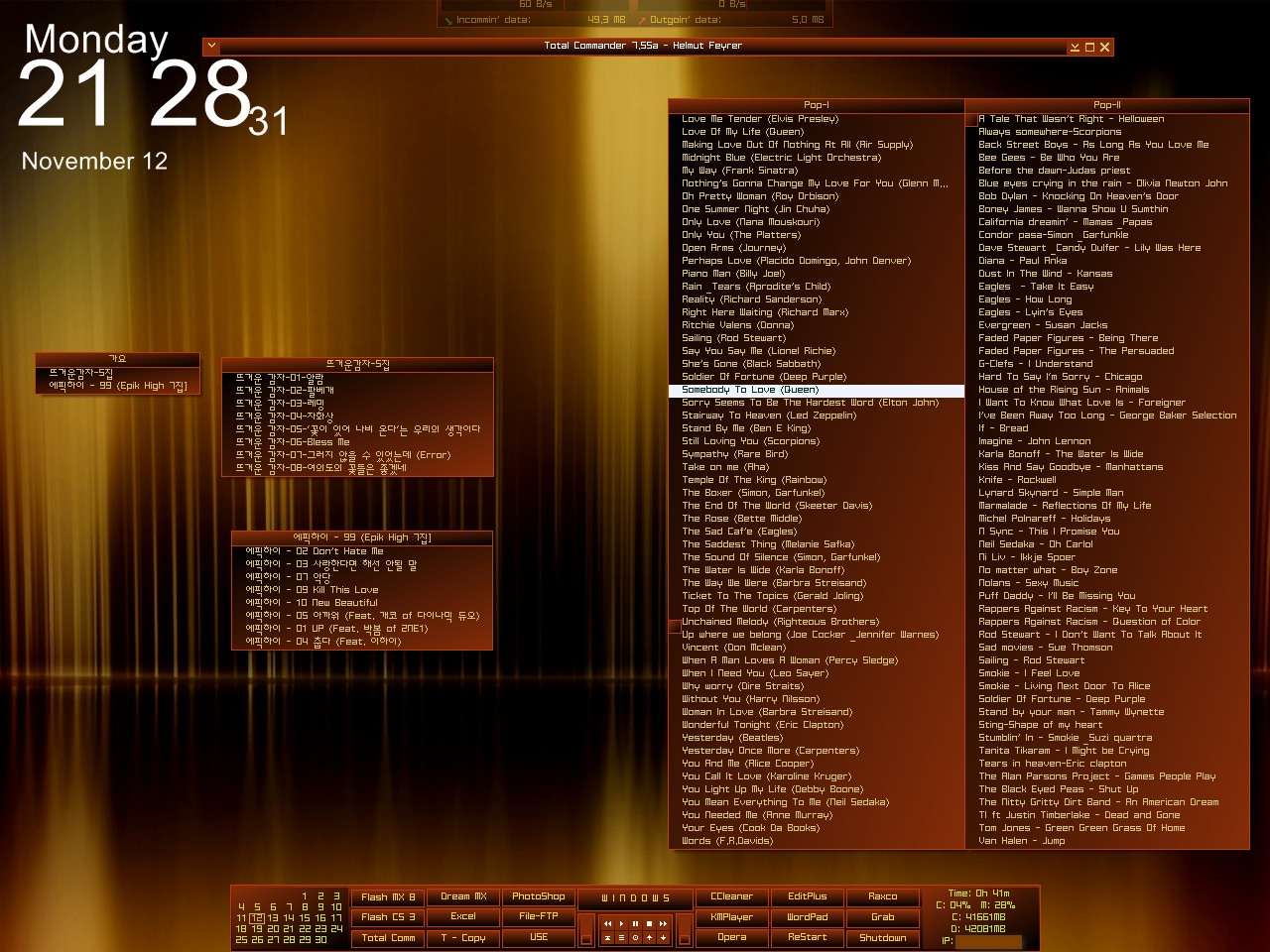This screenshot has height=952, width=1270.
Task: Select highlighted Somebody To Love (Queen) entry
Action: [x=817, y=390]
